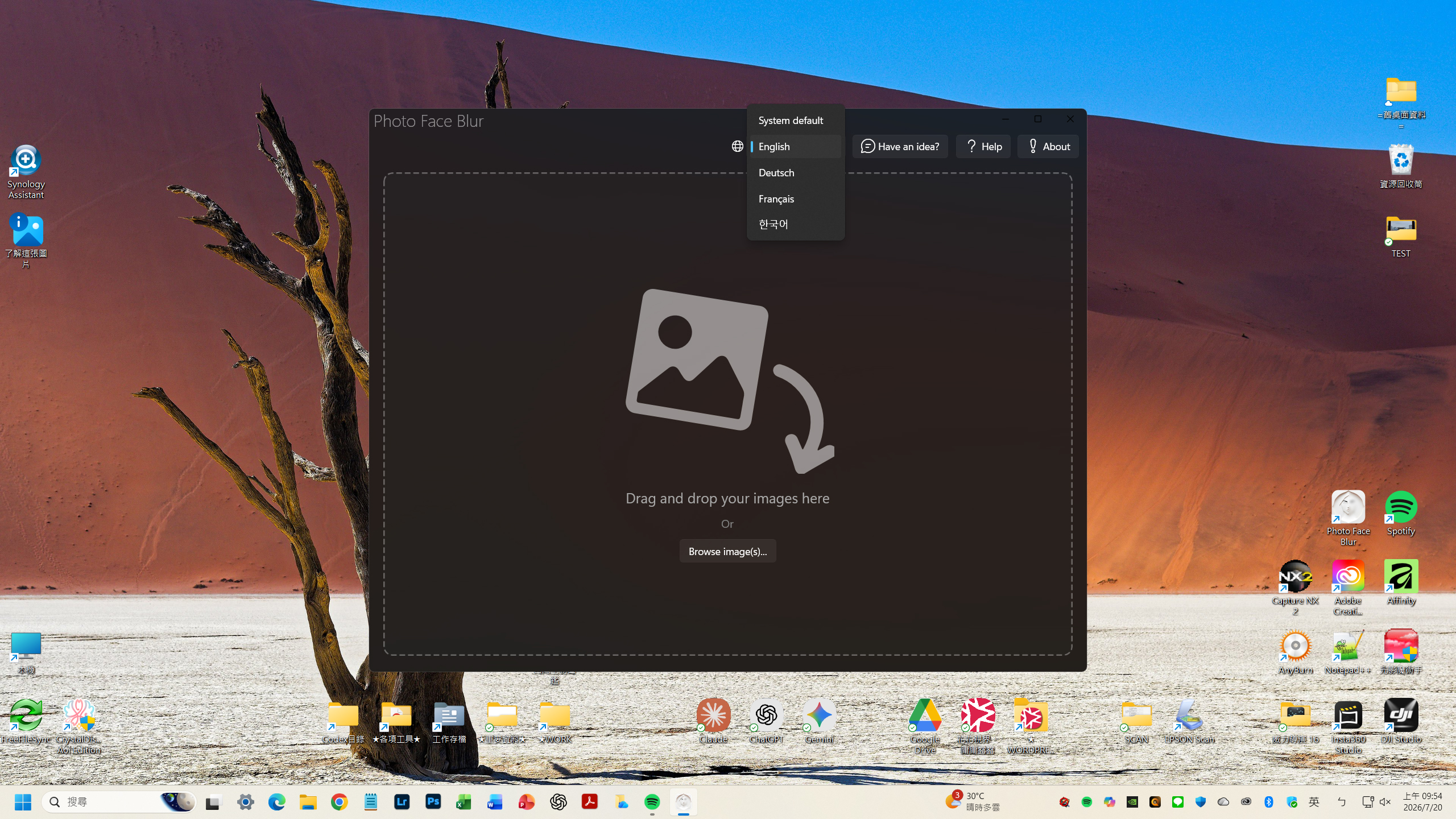Open Spotify desktop shortcut icon

click(1401, 513)
